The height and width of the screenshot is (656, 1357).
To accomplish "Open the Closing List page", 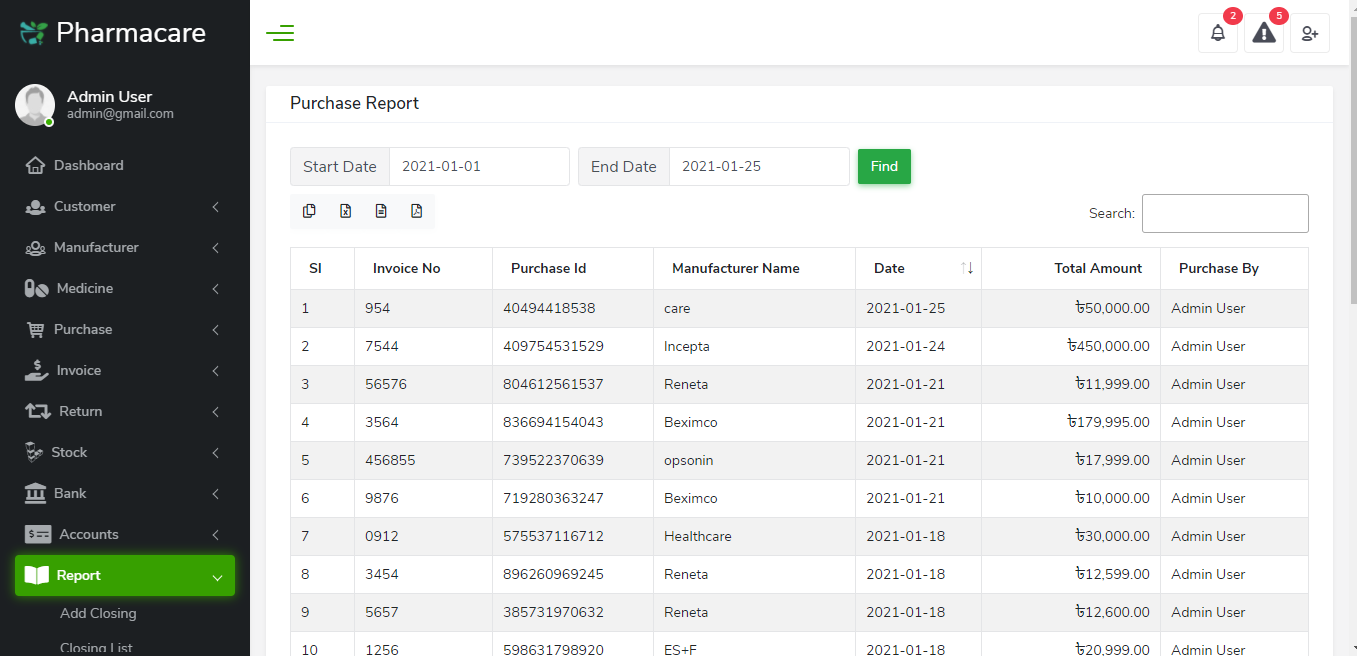I will point(95,646).
